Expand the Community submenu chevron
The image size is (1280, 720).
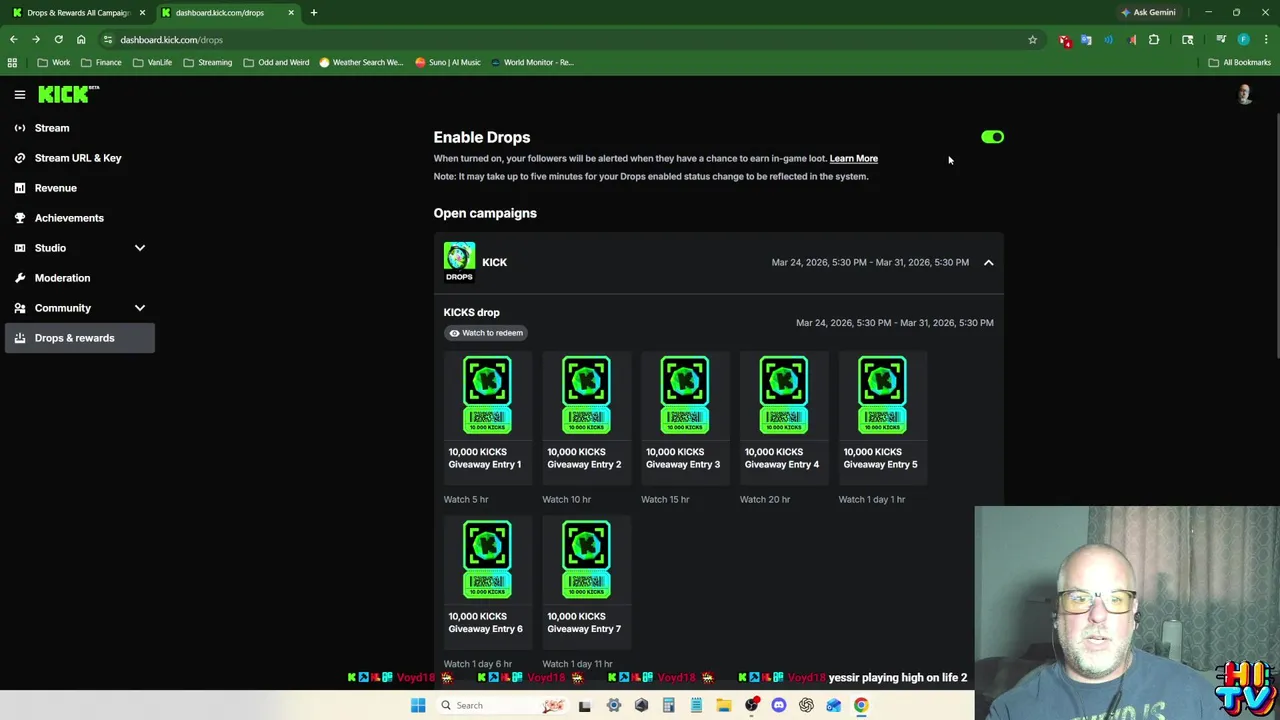click(140, 308)
